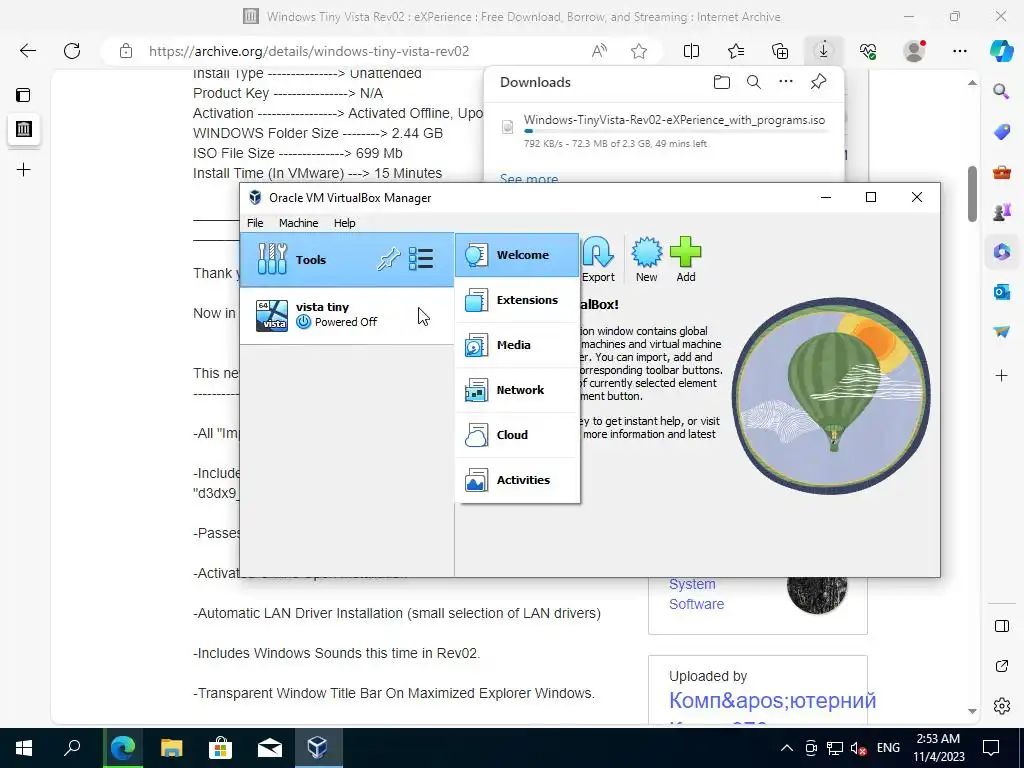Image resolution: width=1024 pixels, height=768 pixels.
Task: Click the New virtual machine button
Action: [x=647, y=260]
